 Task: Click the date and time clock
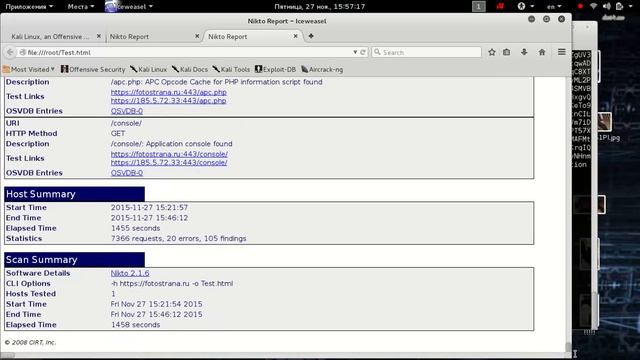(x=320, y=6)
